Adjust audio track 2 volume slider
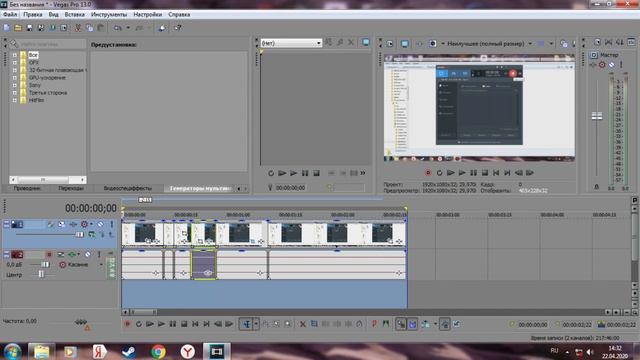This screenshot has height=360, width=640. point(45,264)
